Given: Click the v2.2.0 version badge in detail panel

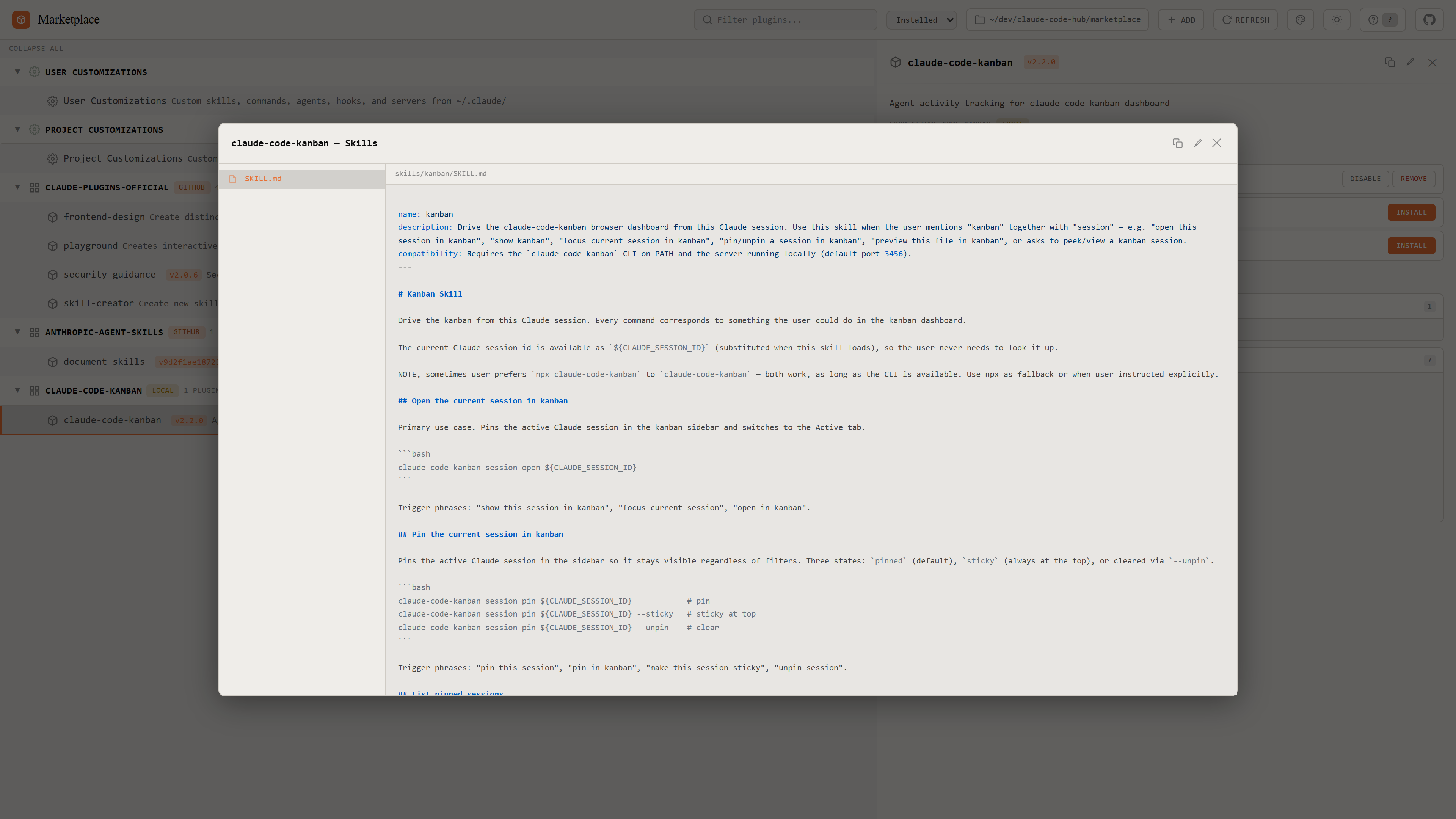Looking at the screenshot, I should click(x=1041, y=62).
